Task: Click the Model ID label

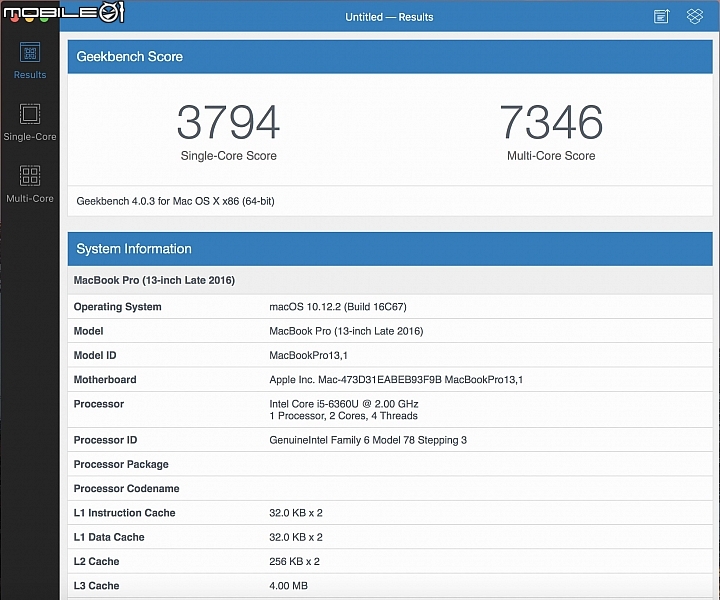Action: tap(95, 355)
